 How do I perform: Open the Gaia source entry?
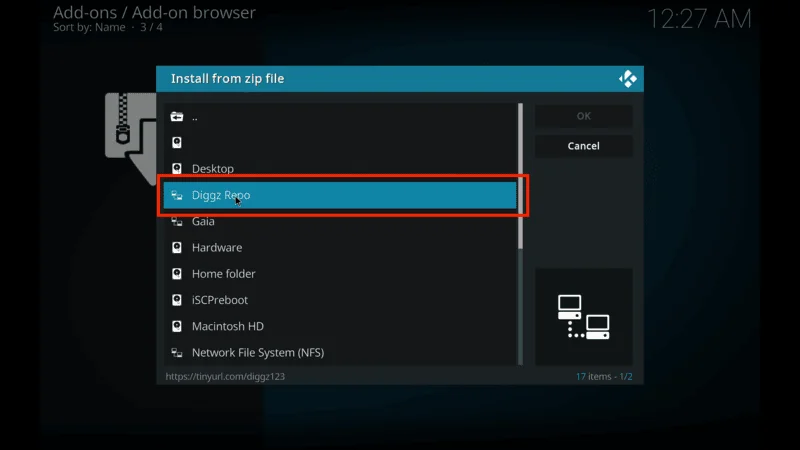point(340,222)
